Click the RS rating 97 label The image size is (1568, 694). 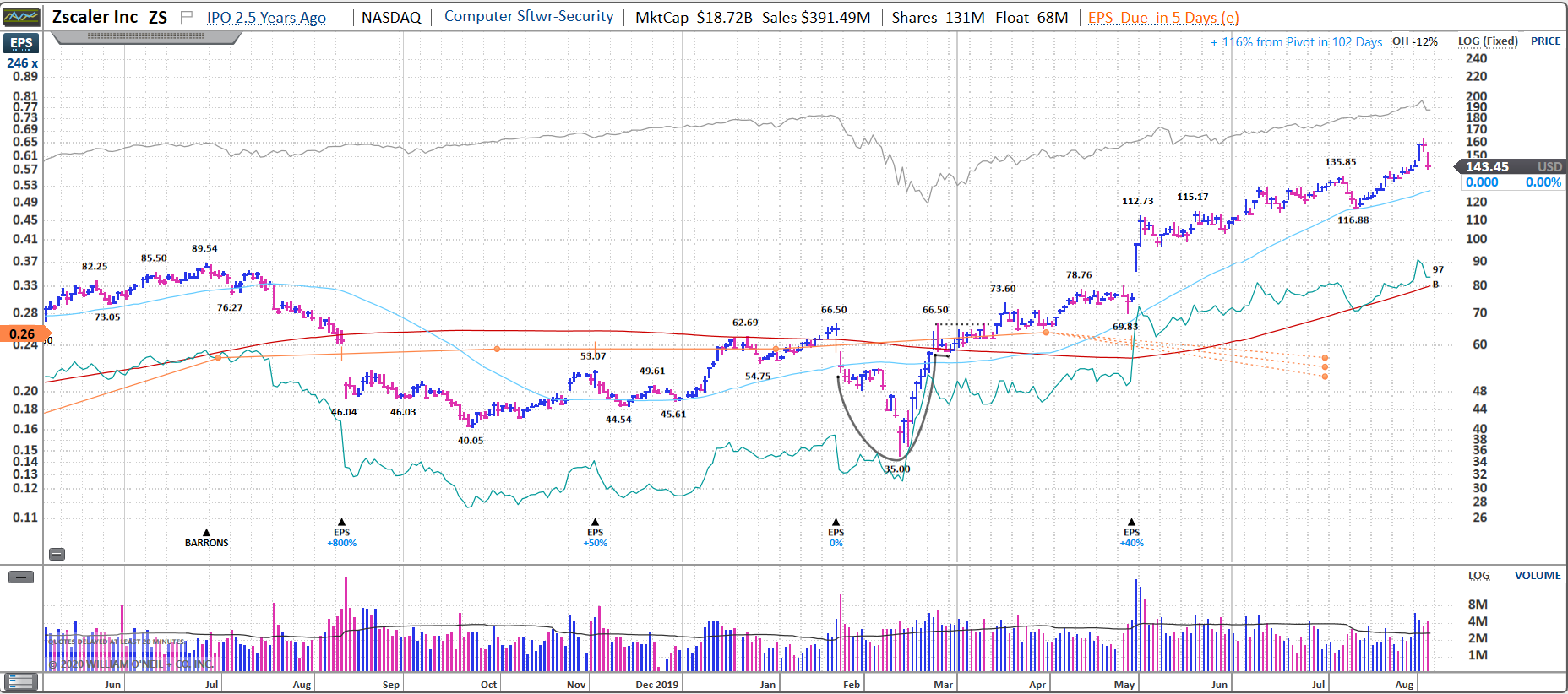tap(1439, 269)
